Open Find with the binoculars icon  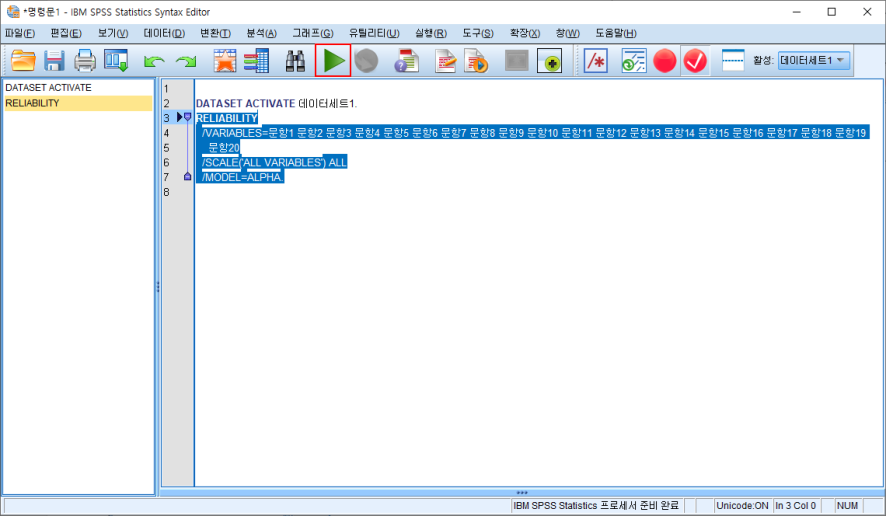295,60
